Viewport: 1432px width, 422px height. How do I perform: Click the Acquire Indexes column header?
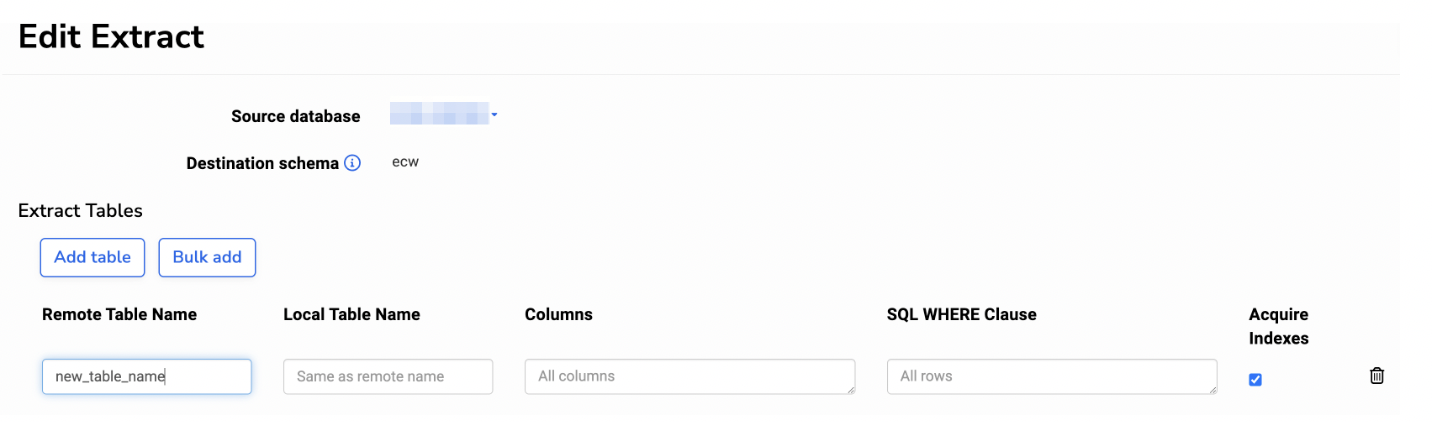coord(1278,326)
